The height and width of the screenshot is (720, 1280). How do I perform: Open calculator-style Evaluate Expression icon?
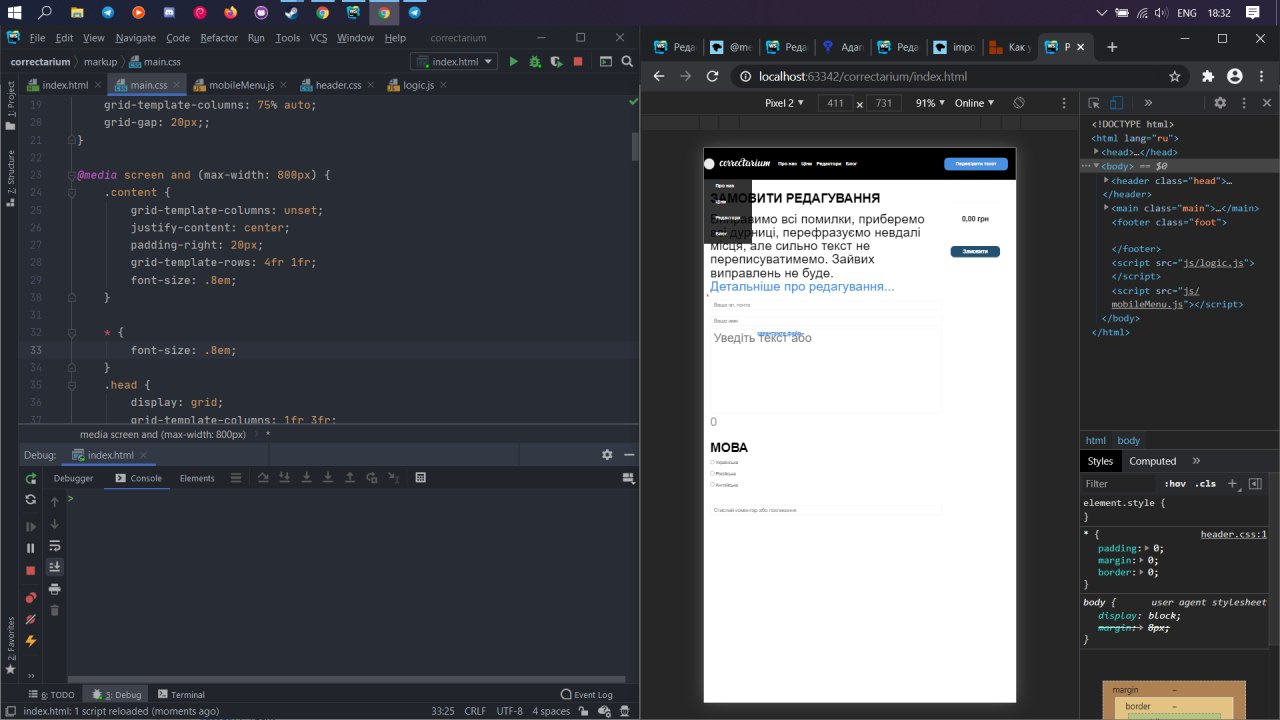421,478
